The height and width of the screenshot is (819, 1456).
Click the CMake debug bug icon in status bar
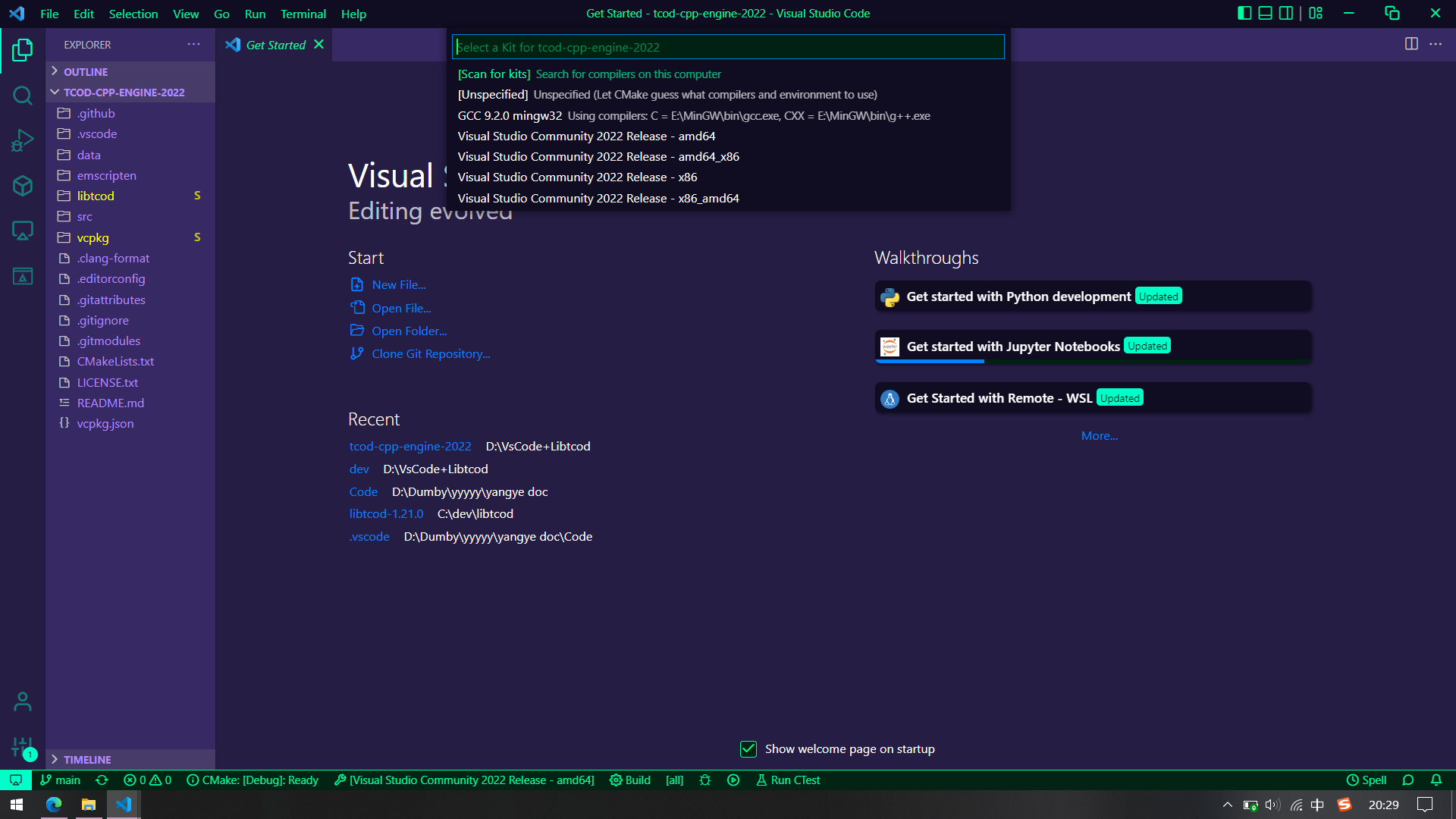pos(705,780)
